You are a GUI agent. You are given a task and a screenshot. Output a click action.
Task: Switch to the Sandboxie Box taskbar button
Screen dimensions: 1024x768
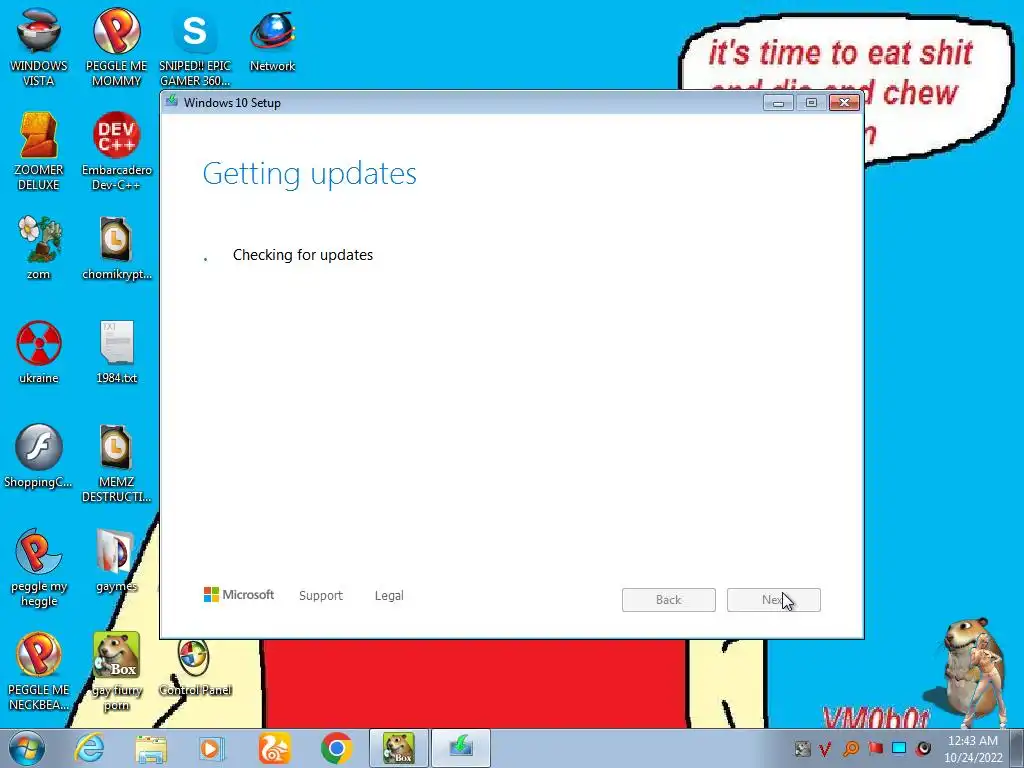398,748
